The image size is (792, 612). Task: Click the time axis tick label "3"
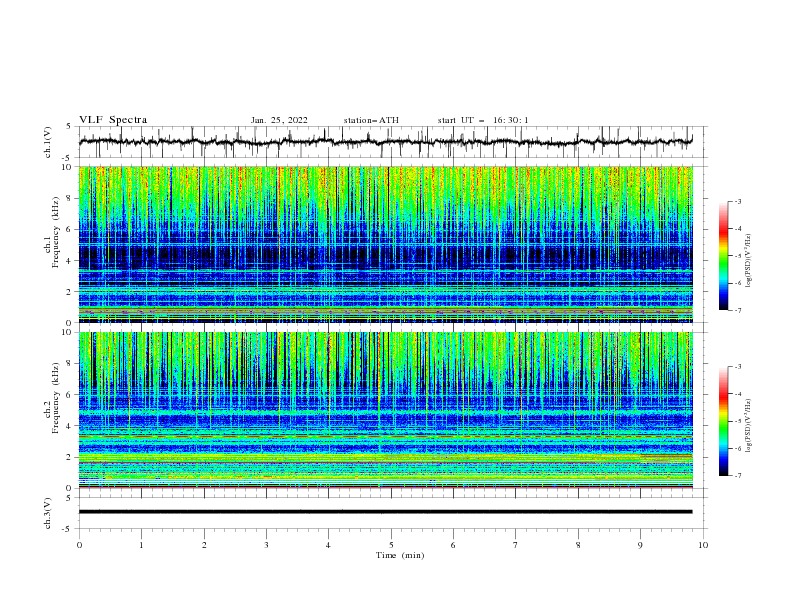pos(266,545)
